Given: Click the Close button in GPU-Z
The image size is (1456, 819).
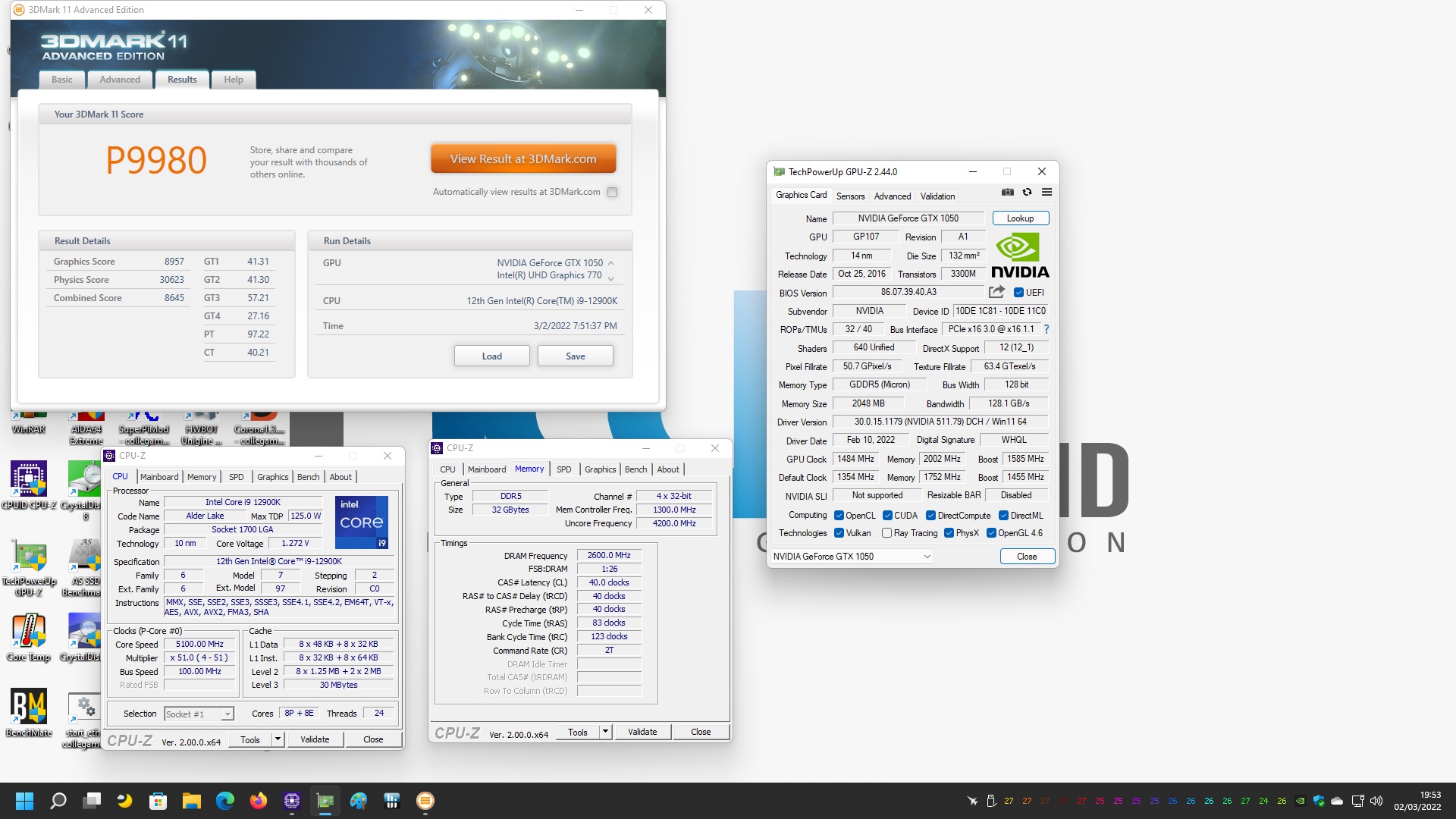Looking at the screenshot, I should (1027, 557).
